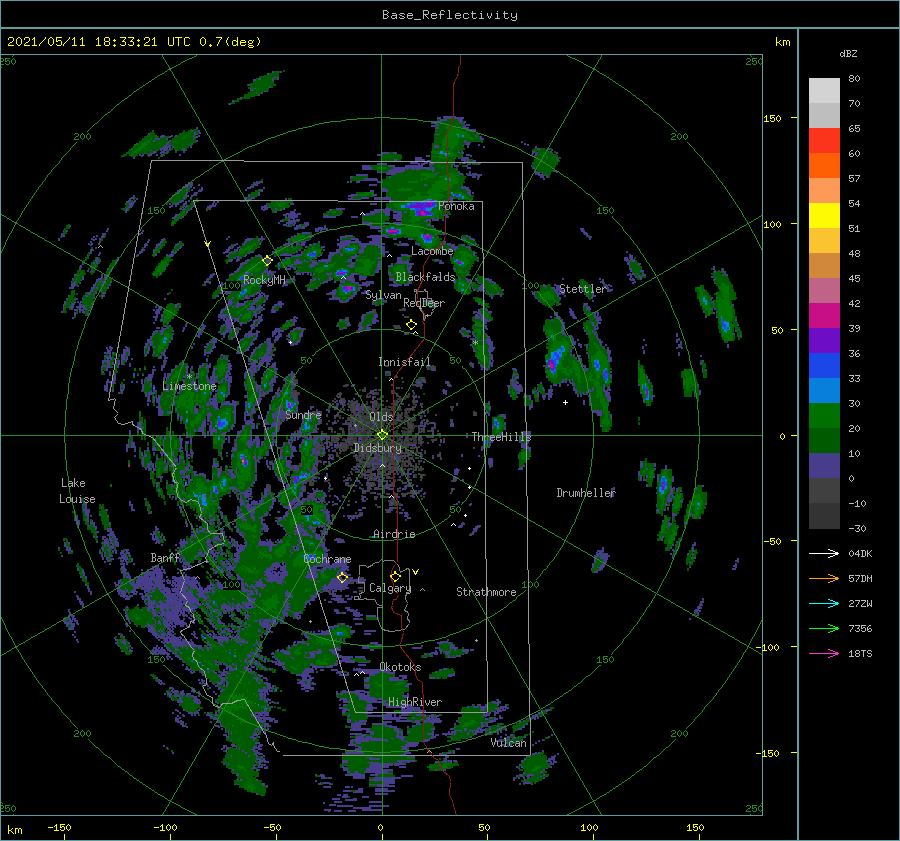Click the Didsbury city label
The width and height of the screenshot is (900, 841).
tap(378, 448)
